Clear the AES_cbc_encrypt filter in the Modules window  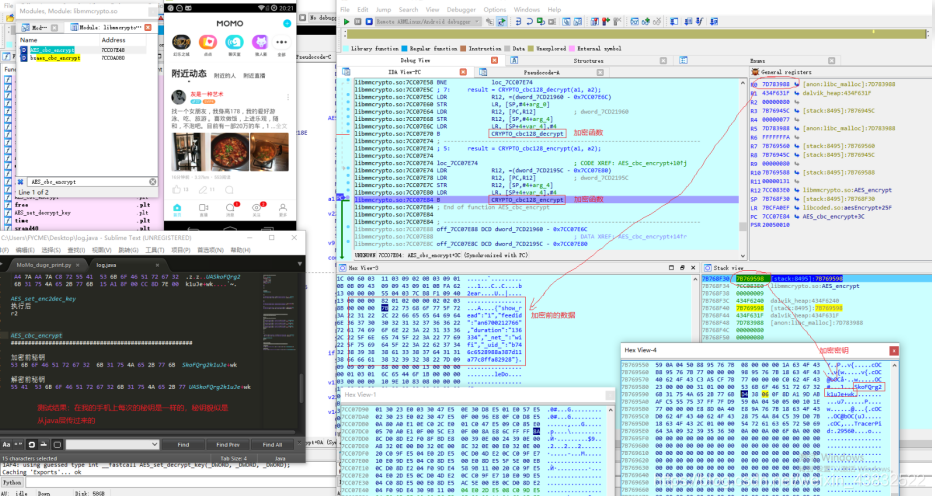(153, 182)
